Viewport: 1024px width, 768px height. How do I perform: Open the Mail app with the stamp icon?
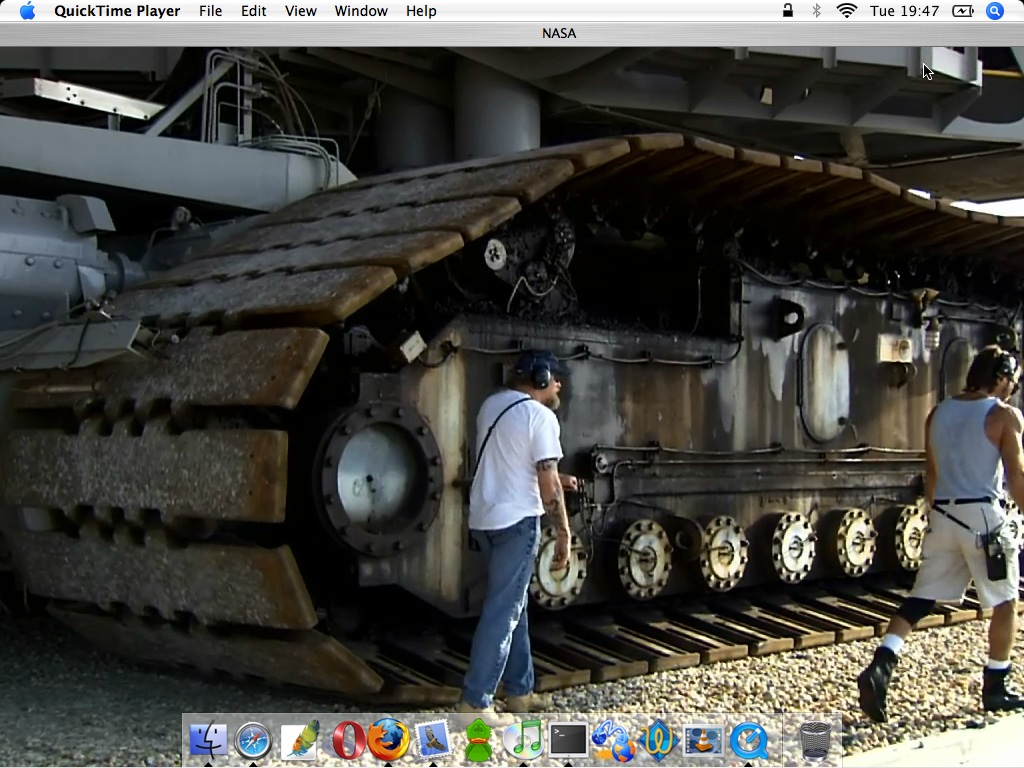tap(433, 741)
